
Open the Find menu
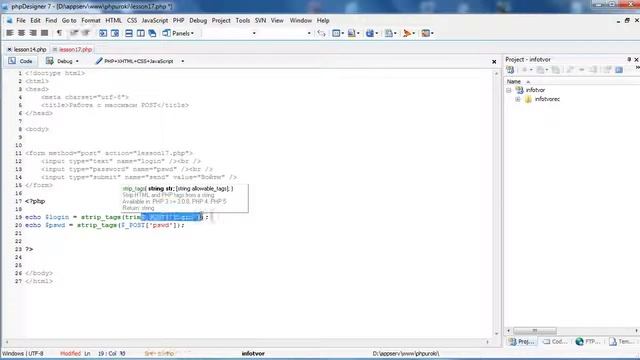(x=51, y=20)
